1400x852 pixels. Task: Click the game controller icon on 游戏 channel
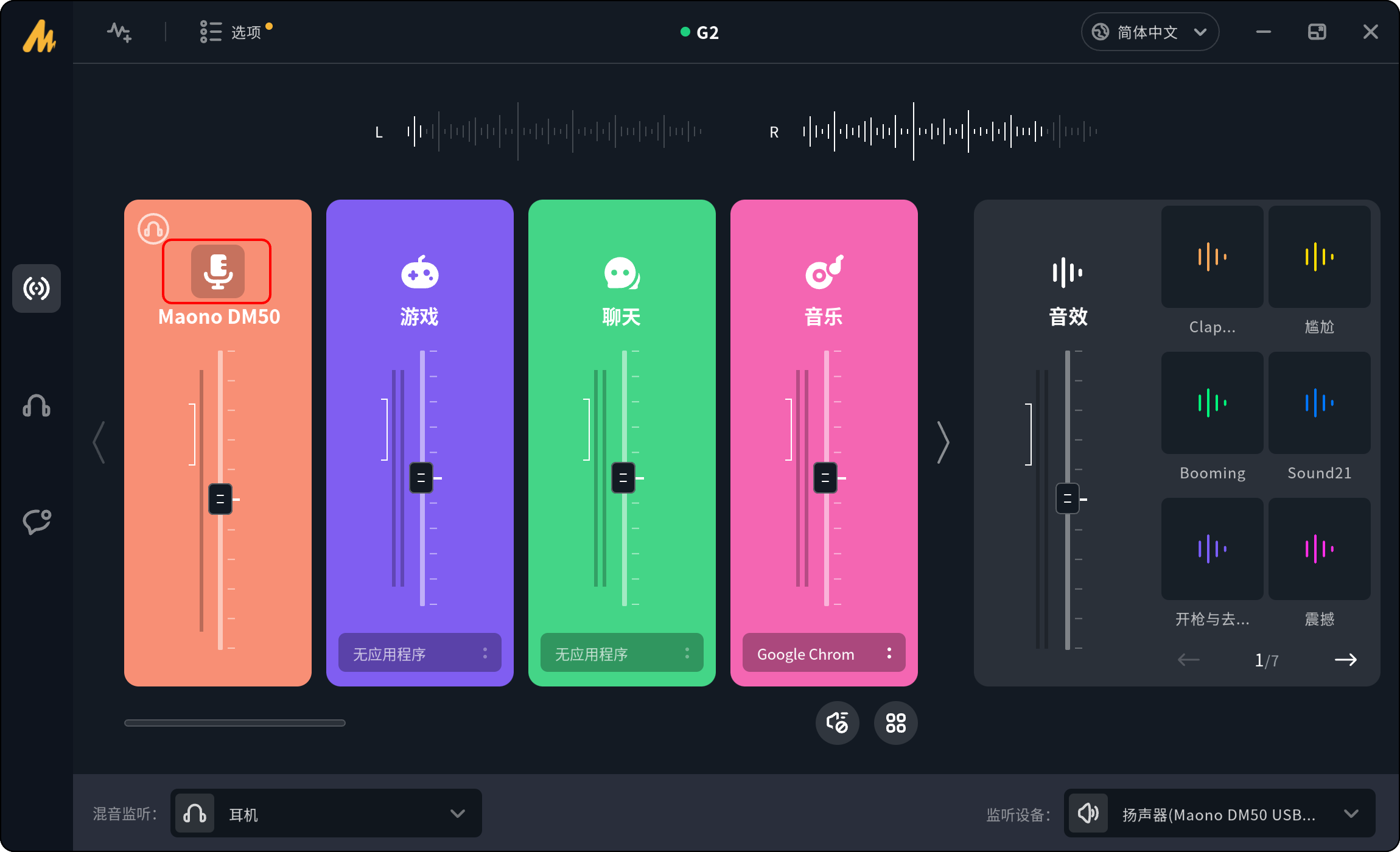[x=419, y=272]
